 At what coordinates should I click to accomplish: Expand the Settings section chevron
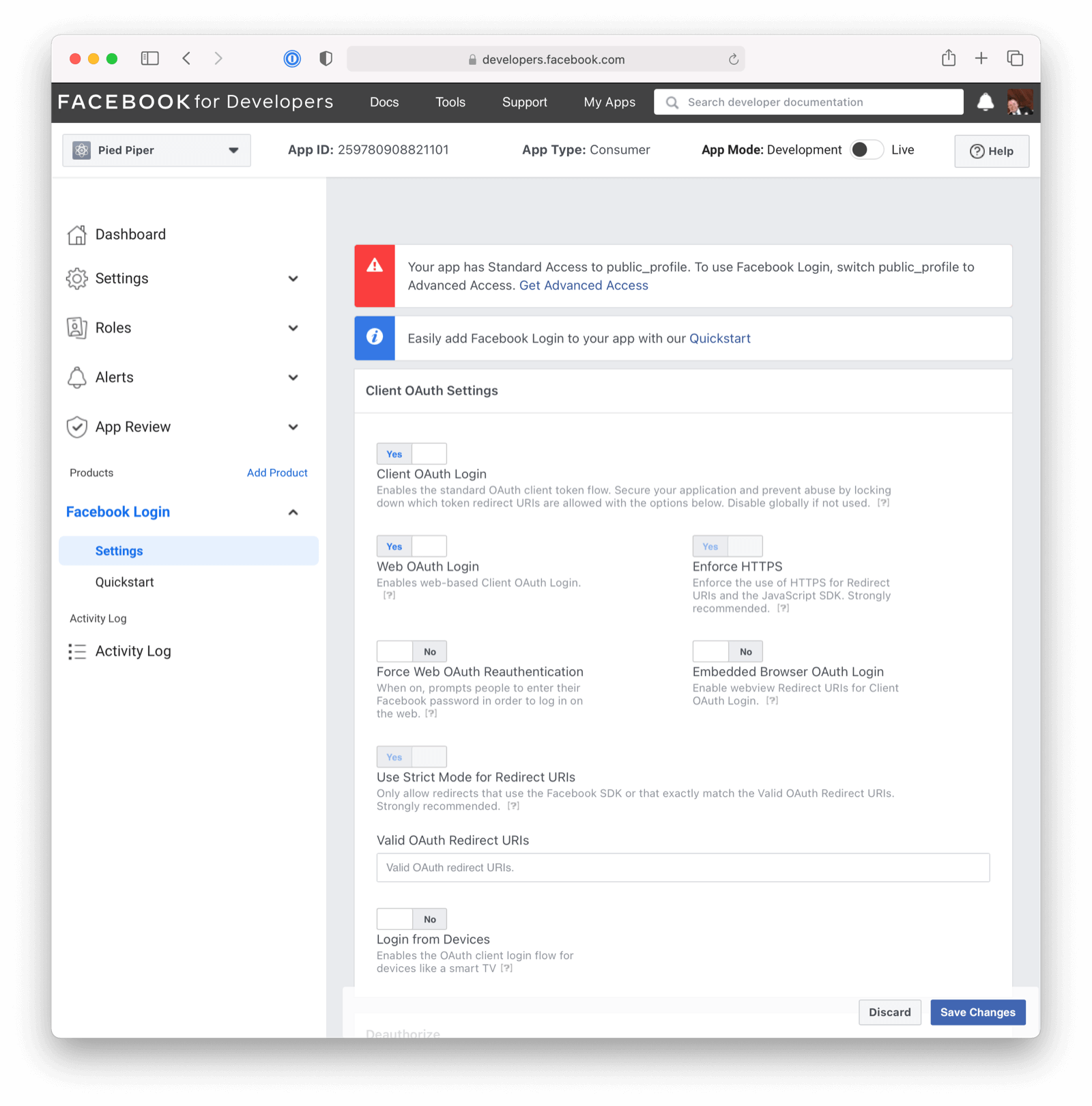293,279
